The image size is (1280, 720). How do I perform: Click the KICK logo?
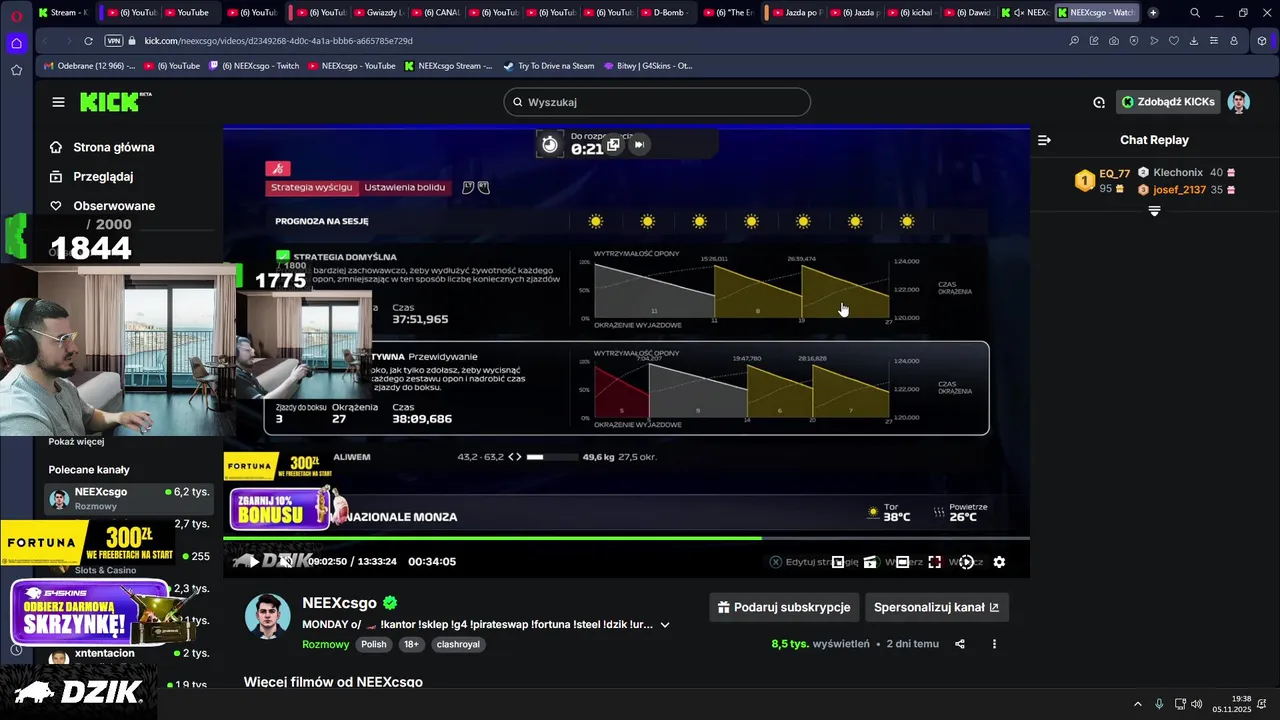tap(115, 102)
